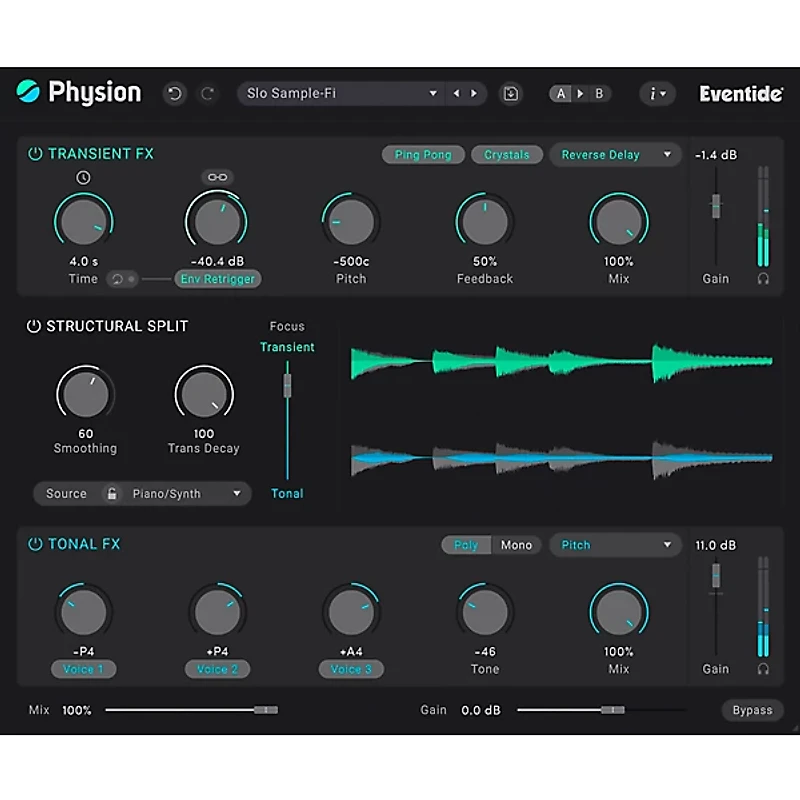Click the link icon above threshold knob
This screenshot has width=800, height=800.
click(217, 177)
